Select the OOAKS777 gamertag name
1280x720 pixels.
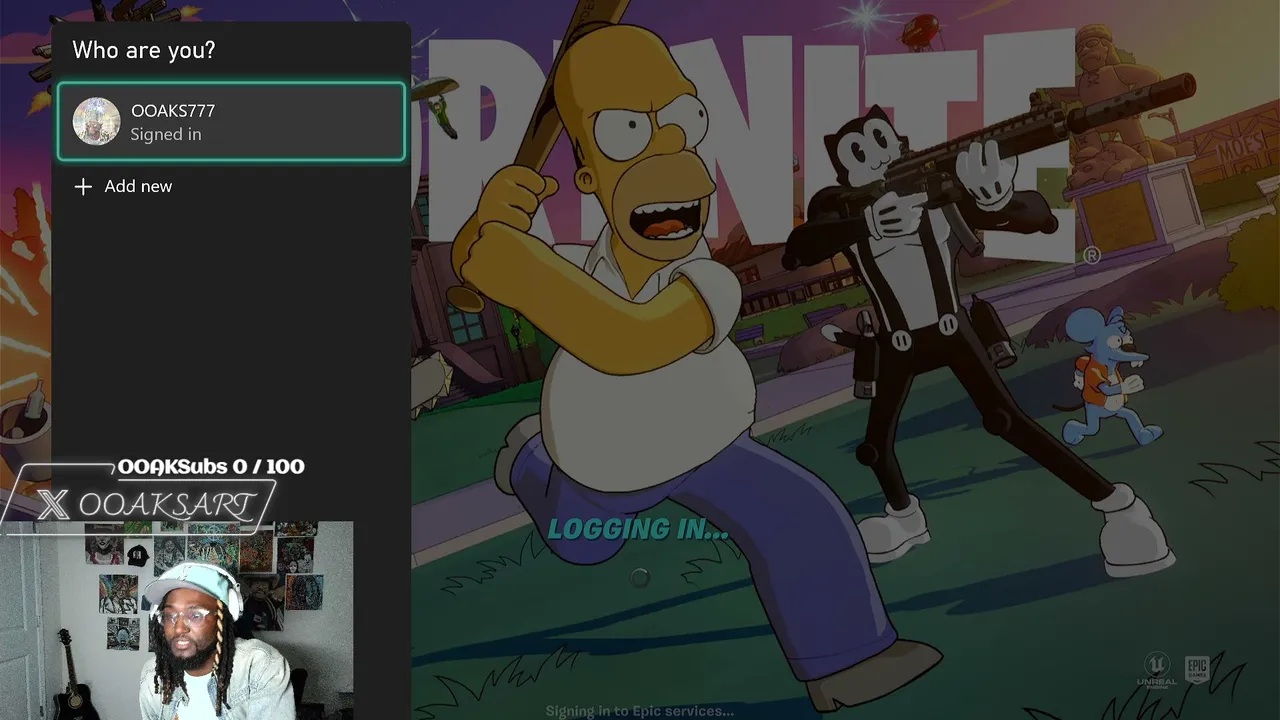173,111
